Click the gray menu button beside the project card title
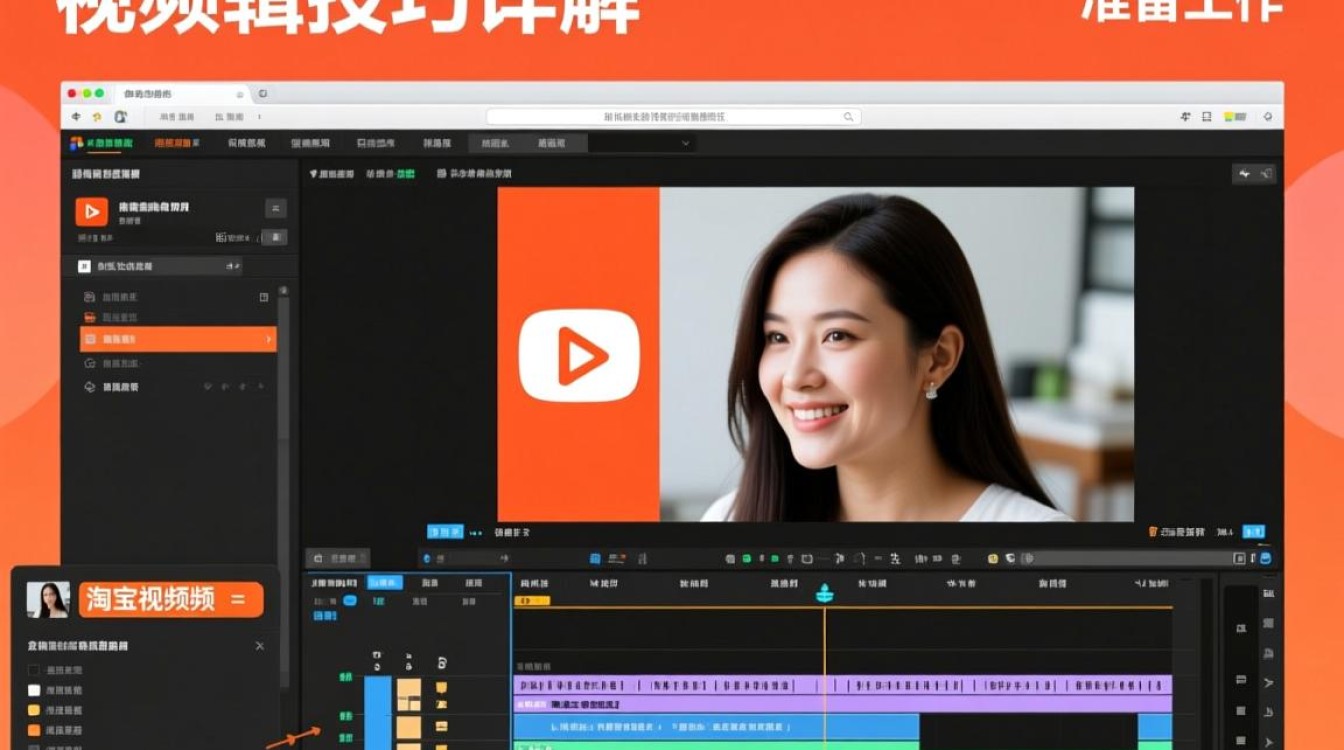The height and width of the screenshot is (750, 1344). click(276, 208)
